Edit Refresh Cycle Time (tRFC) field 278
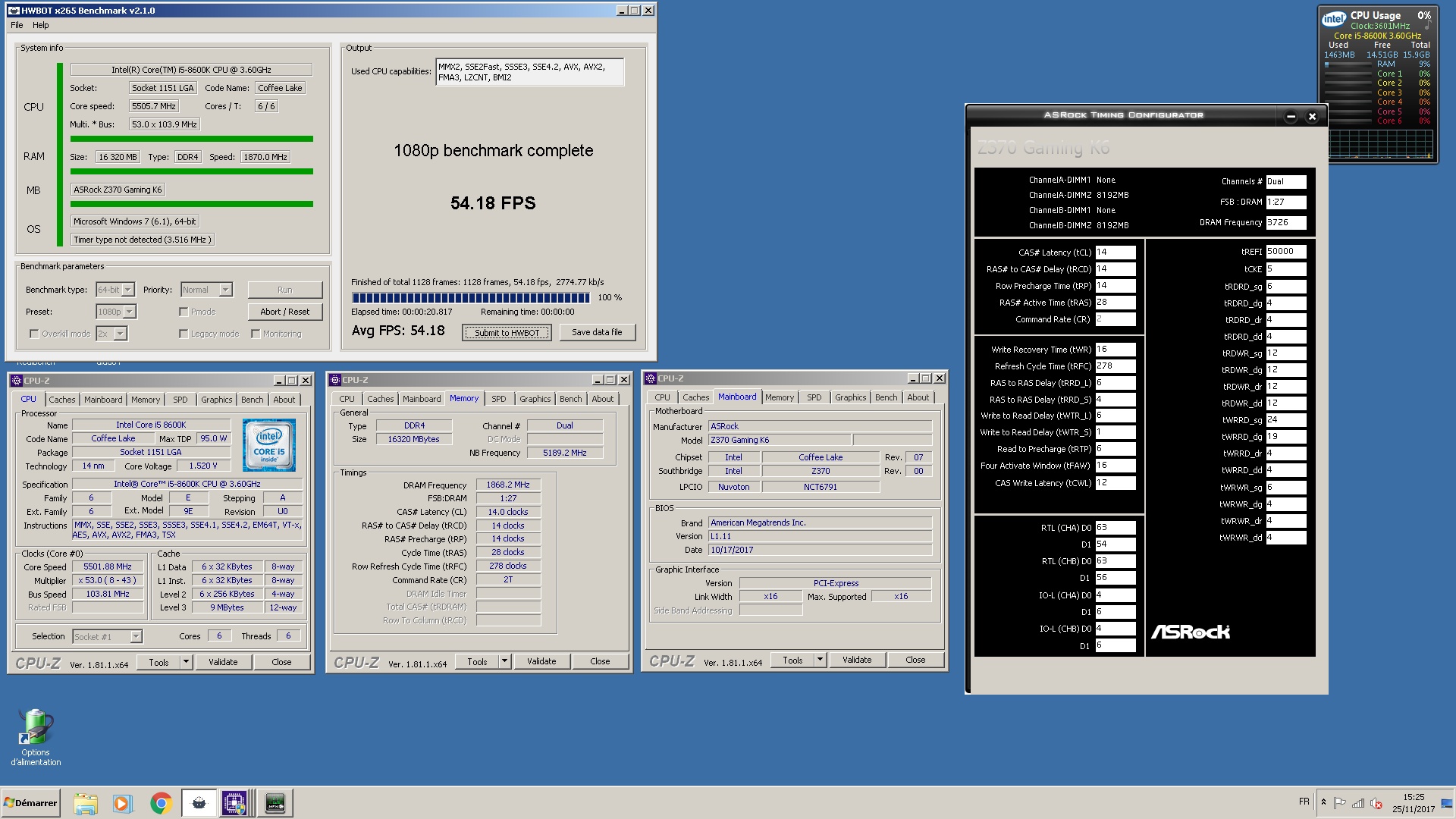 (1115, 366)
